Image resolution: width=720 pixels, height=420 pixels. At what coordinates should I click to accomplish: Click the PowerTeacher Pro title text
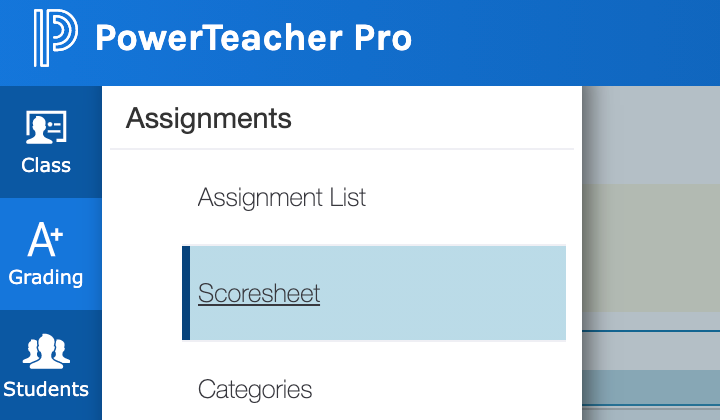click(253, 38)
